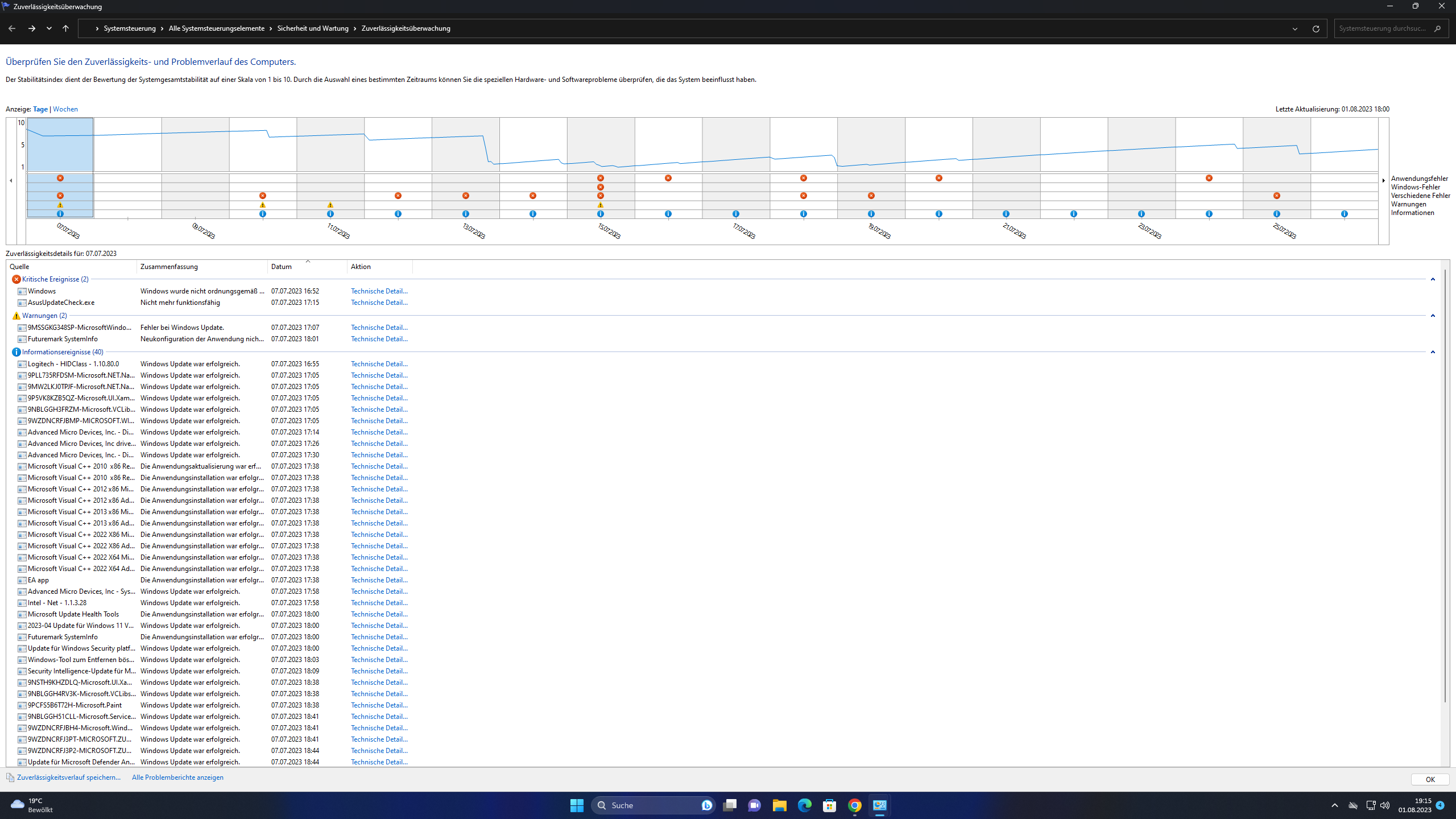Image resolution: width=1456 pixels, height=819 pixels.
Task: Collapse the Kritische Ereignisse group
Action: click(x=1433, y=279)
